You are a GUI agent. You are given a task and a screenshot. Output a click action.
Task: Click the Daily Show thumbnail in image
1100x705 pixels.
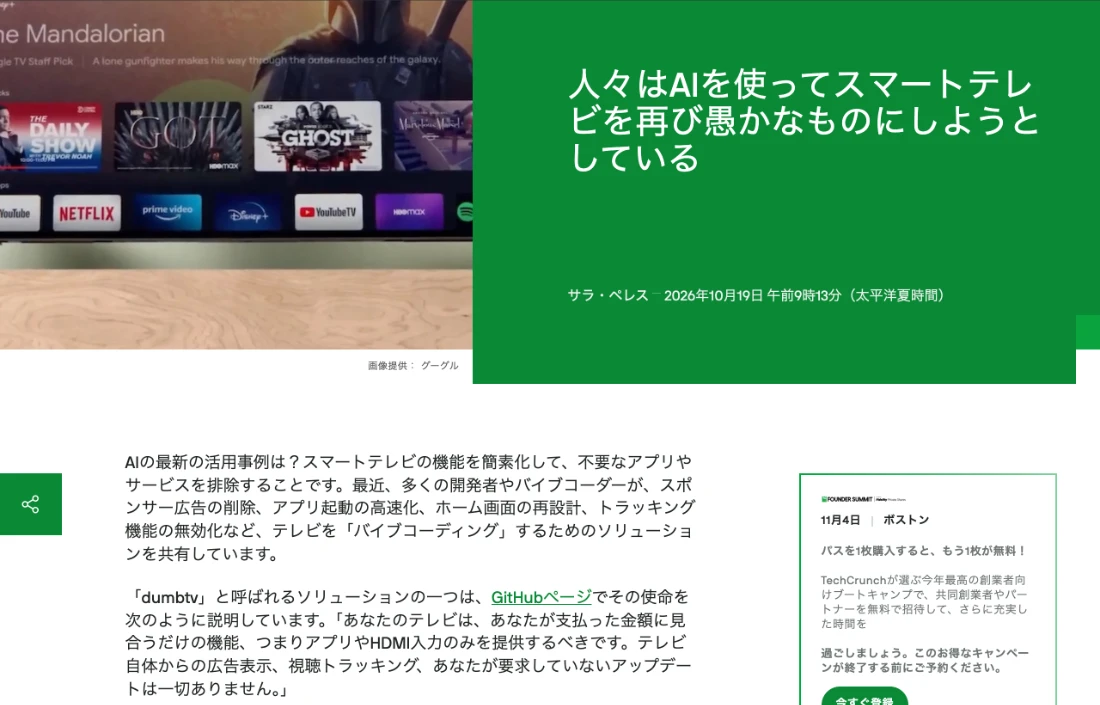click(51, 136)
